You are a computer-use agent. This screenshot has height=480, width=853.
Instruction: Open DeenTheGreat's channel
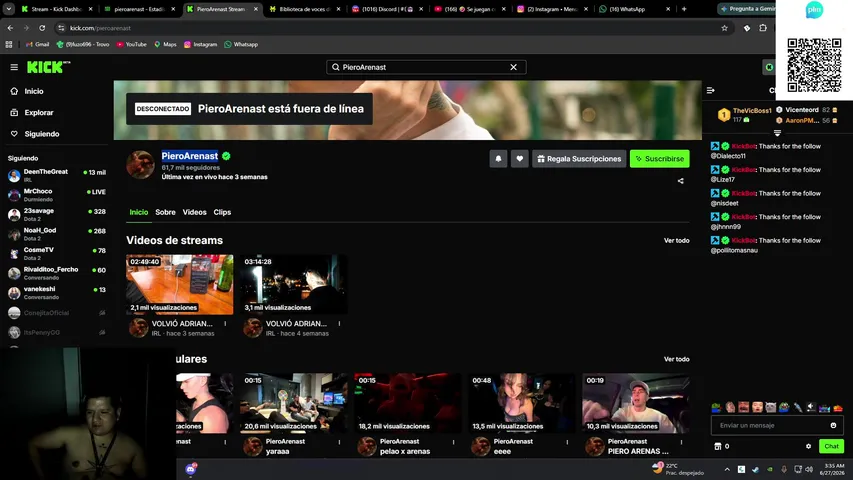pyautogui.click(x=57, y=175)
